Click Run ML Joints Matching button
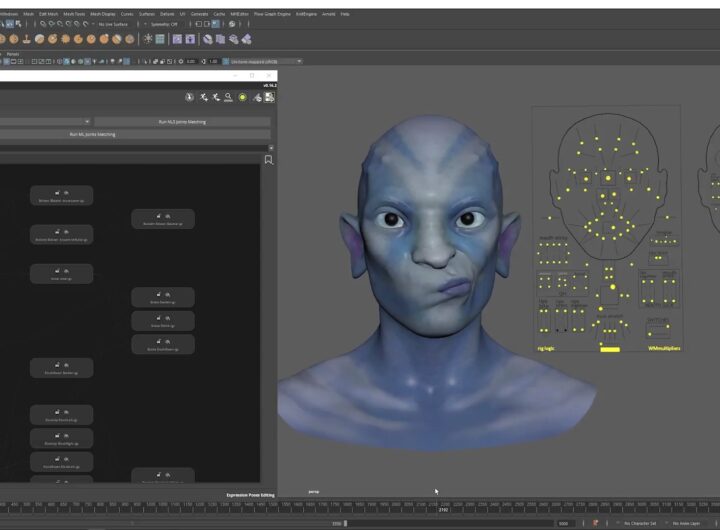This screenshot has height=530, width=720. pos(91,134)
